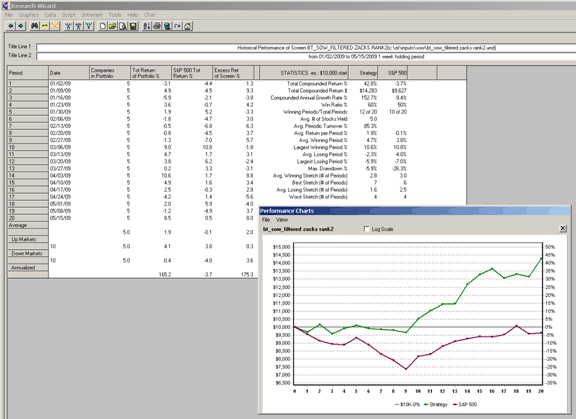Open the View menu in Performance Charts

(x=282, y=220)
